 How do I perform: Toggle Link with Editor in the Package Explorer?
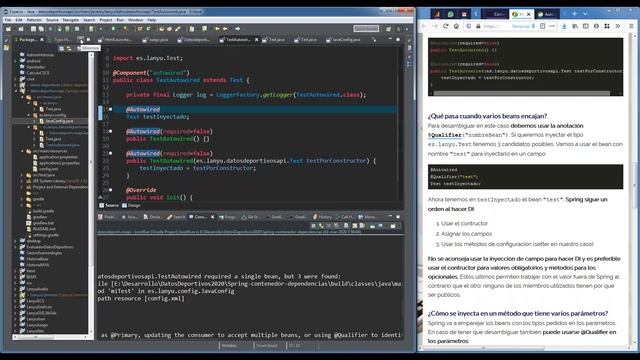[x=69, y=49]
